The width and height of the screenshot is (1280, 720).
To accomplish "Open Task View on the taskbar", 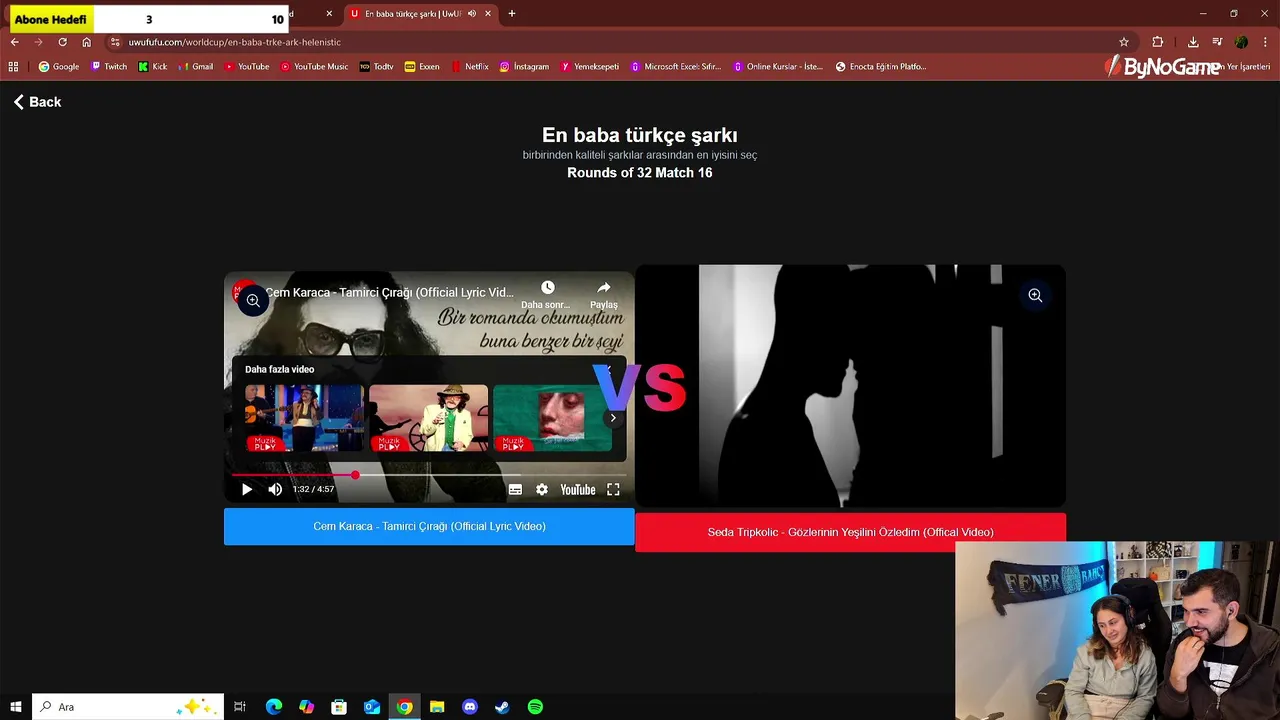I will tap(240, 707).
